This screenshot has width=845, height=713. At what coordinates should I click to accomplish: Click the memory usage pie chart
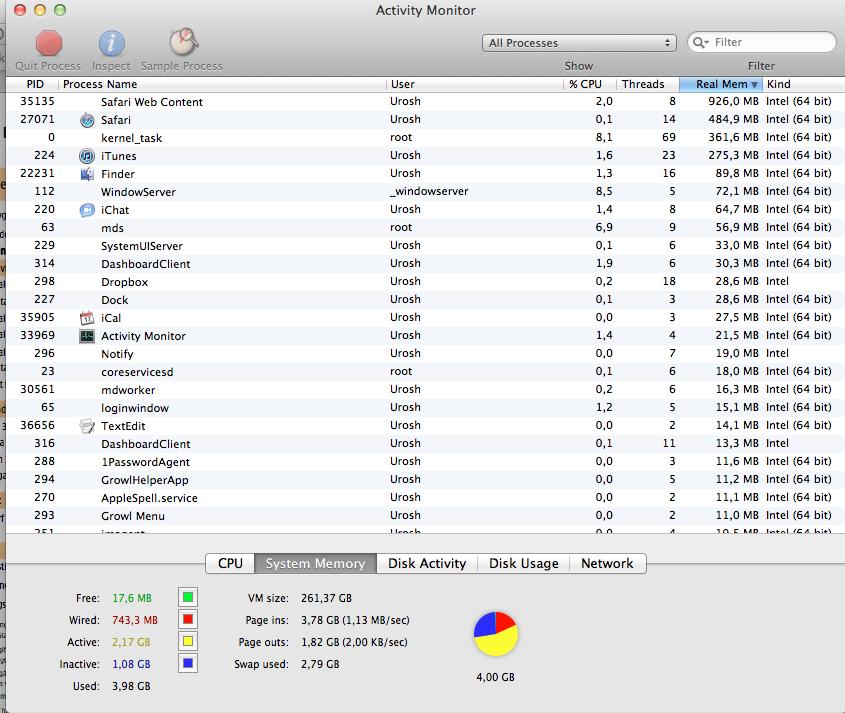point(496,634)
